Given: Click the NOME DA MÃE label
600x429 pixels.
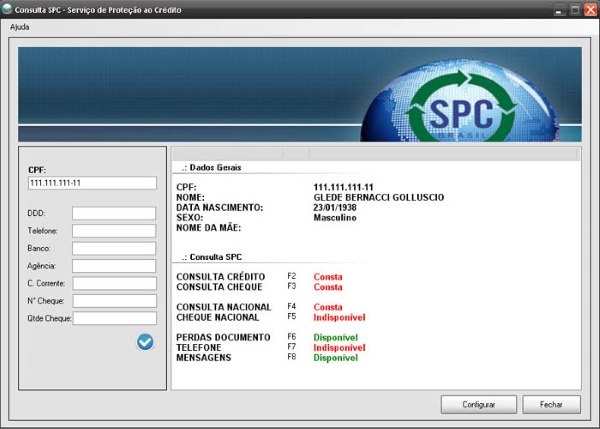Looking at the screenshot, I should pyautogui.click(x=209, y=228).
